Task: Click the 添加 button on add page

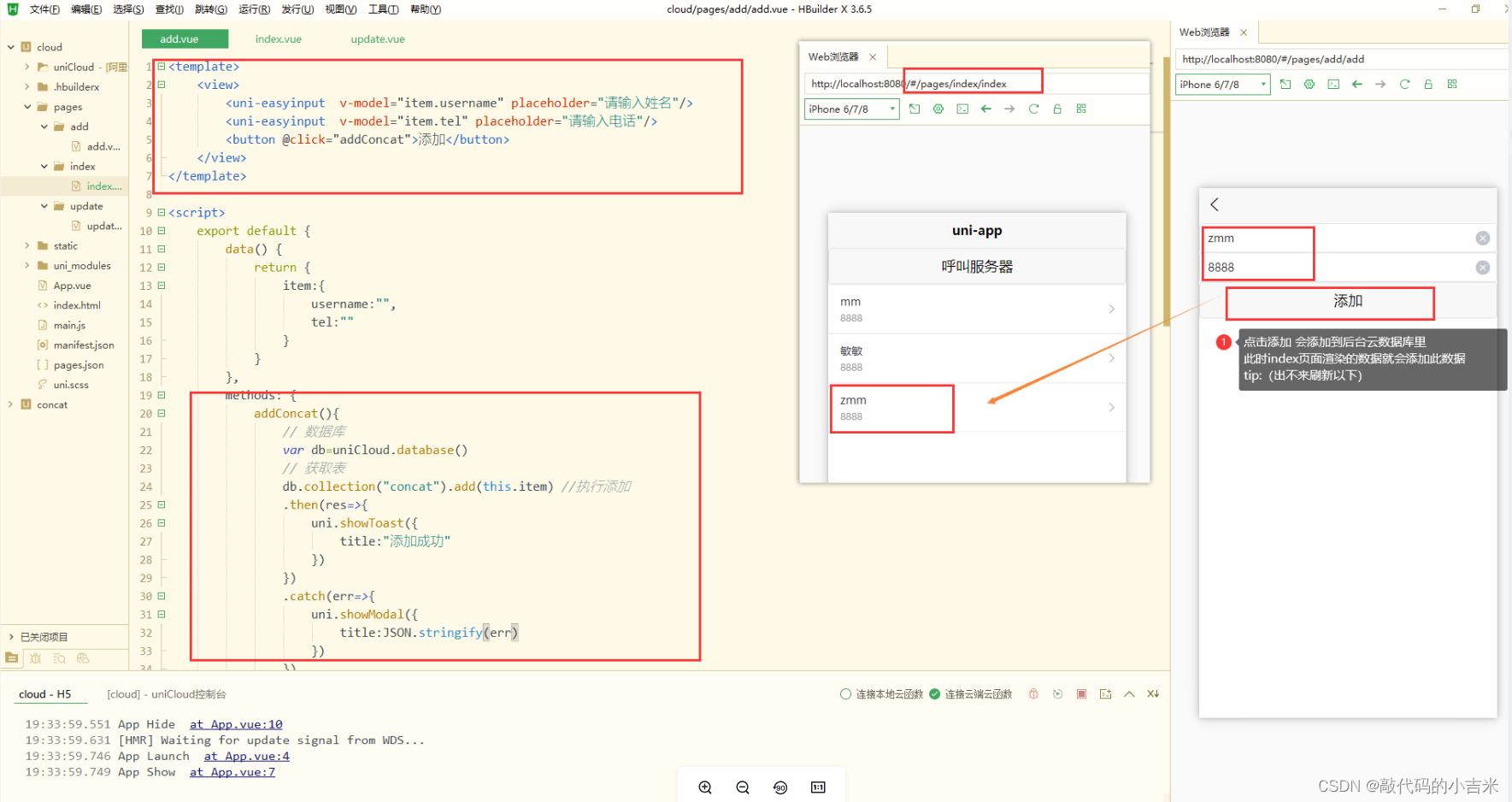Action: [1348, 301]
